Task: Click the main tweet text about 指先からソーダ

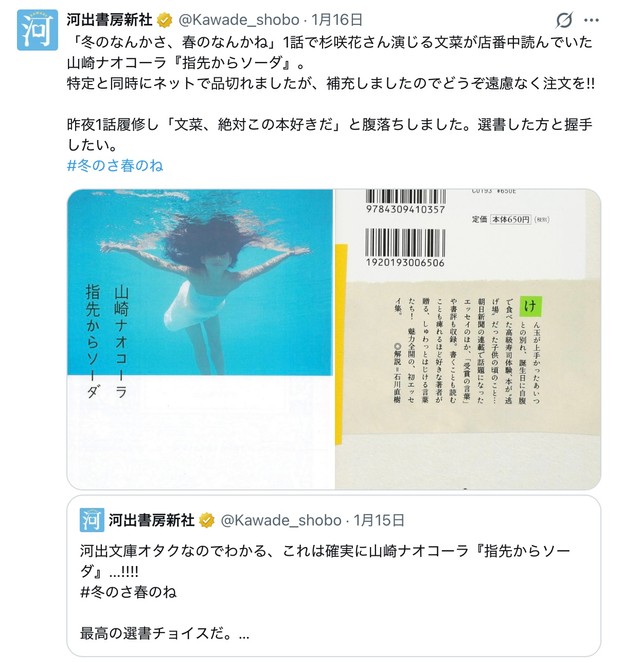Action: click(331, 63)
